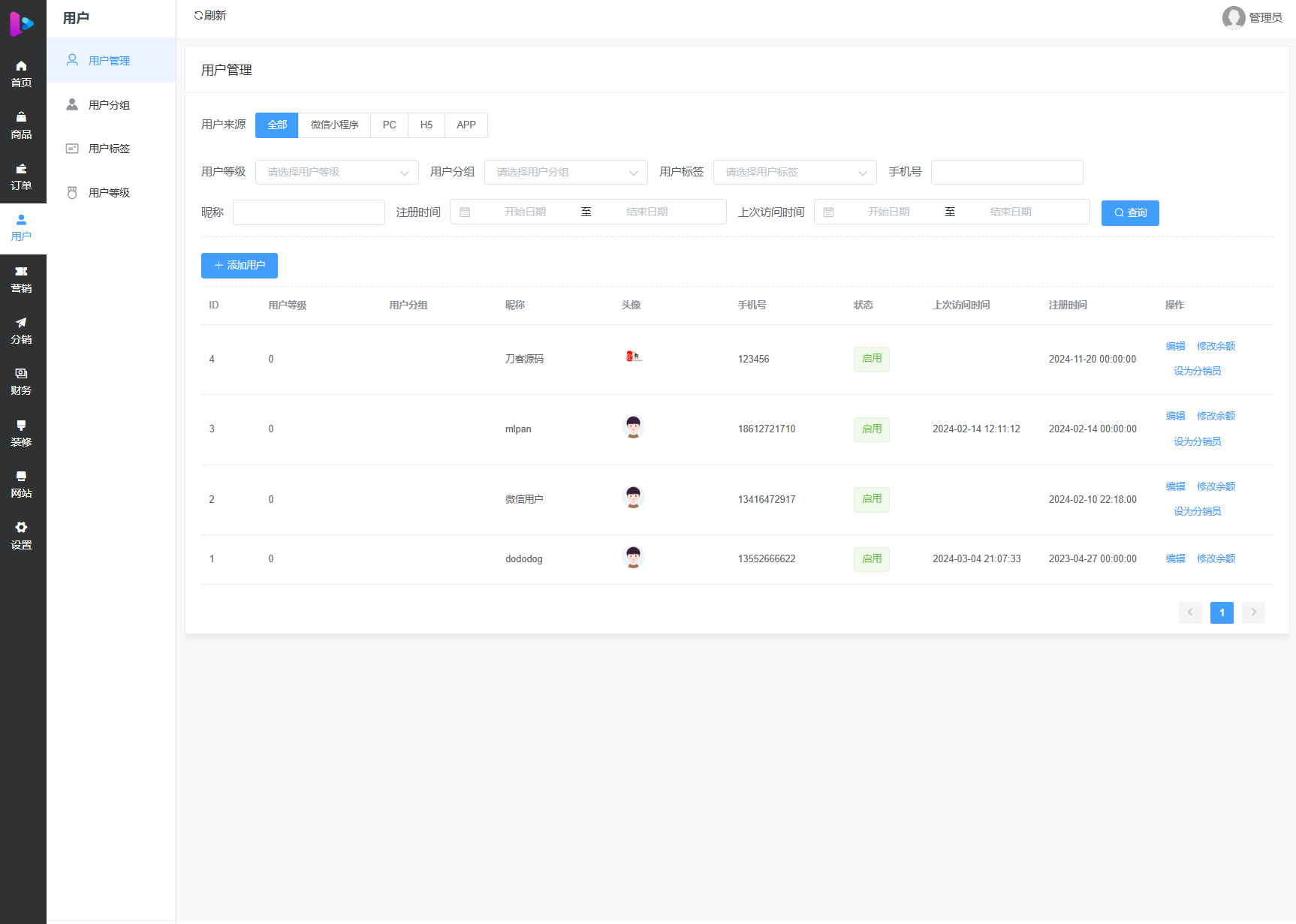1296x924 pixels.
Task: Click 设为分销员 for user mlpan
Action: click(x=1197, y=441)
